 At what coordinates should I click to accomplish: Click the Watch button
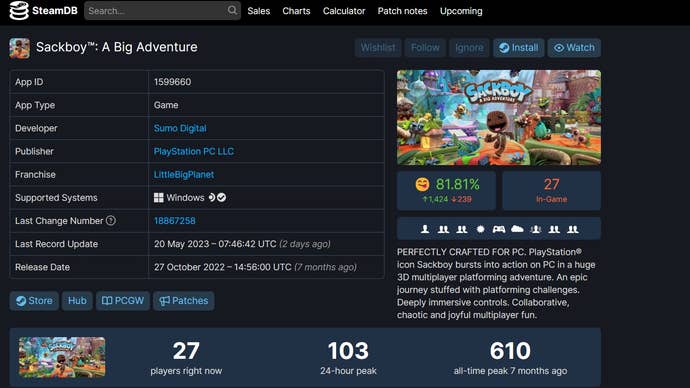coord(574,48)
